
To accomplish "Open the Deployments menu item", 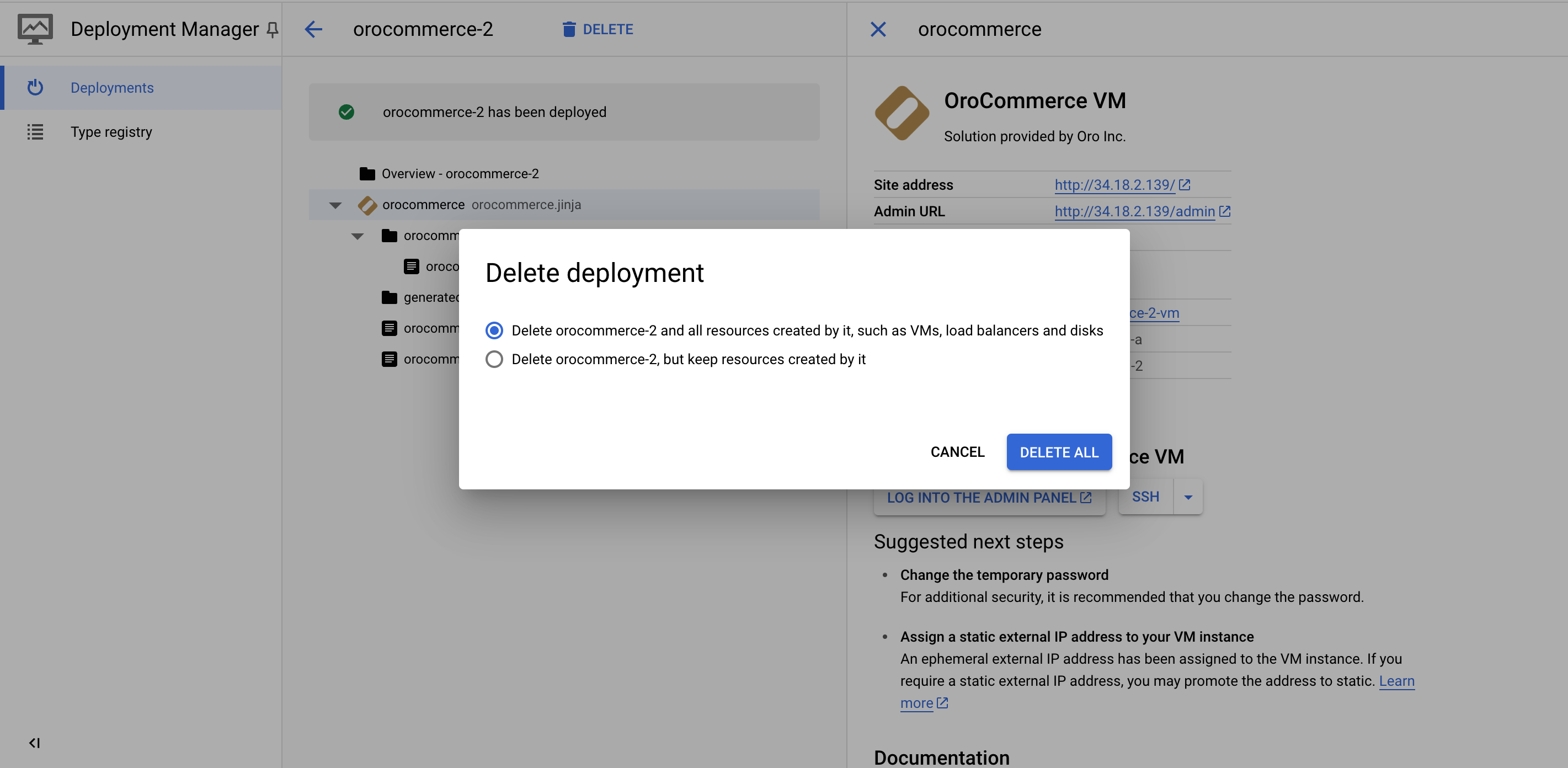I will click(x=112, y=88).
